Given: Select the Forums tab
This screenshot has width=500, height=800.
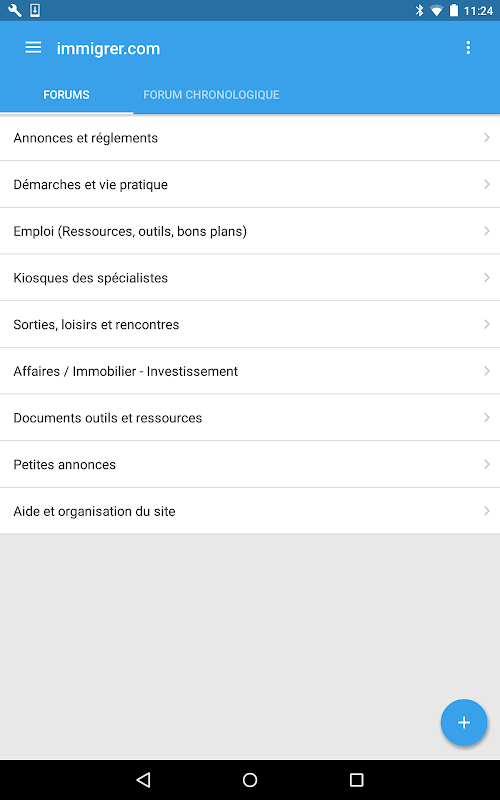Looking at the screenshot, I should 66,95.
